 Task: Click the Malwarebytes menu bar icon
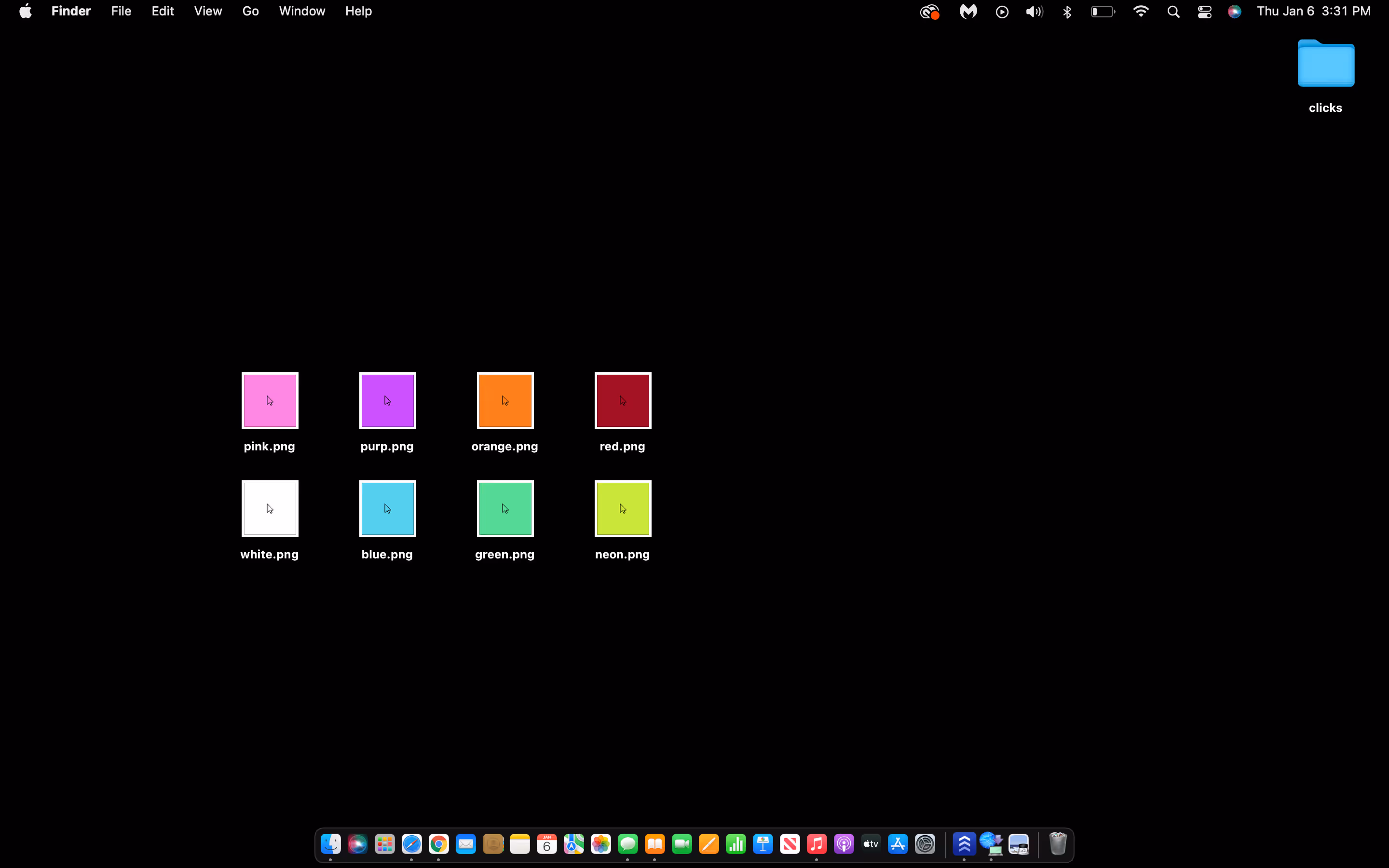pos(967,12)
